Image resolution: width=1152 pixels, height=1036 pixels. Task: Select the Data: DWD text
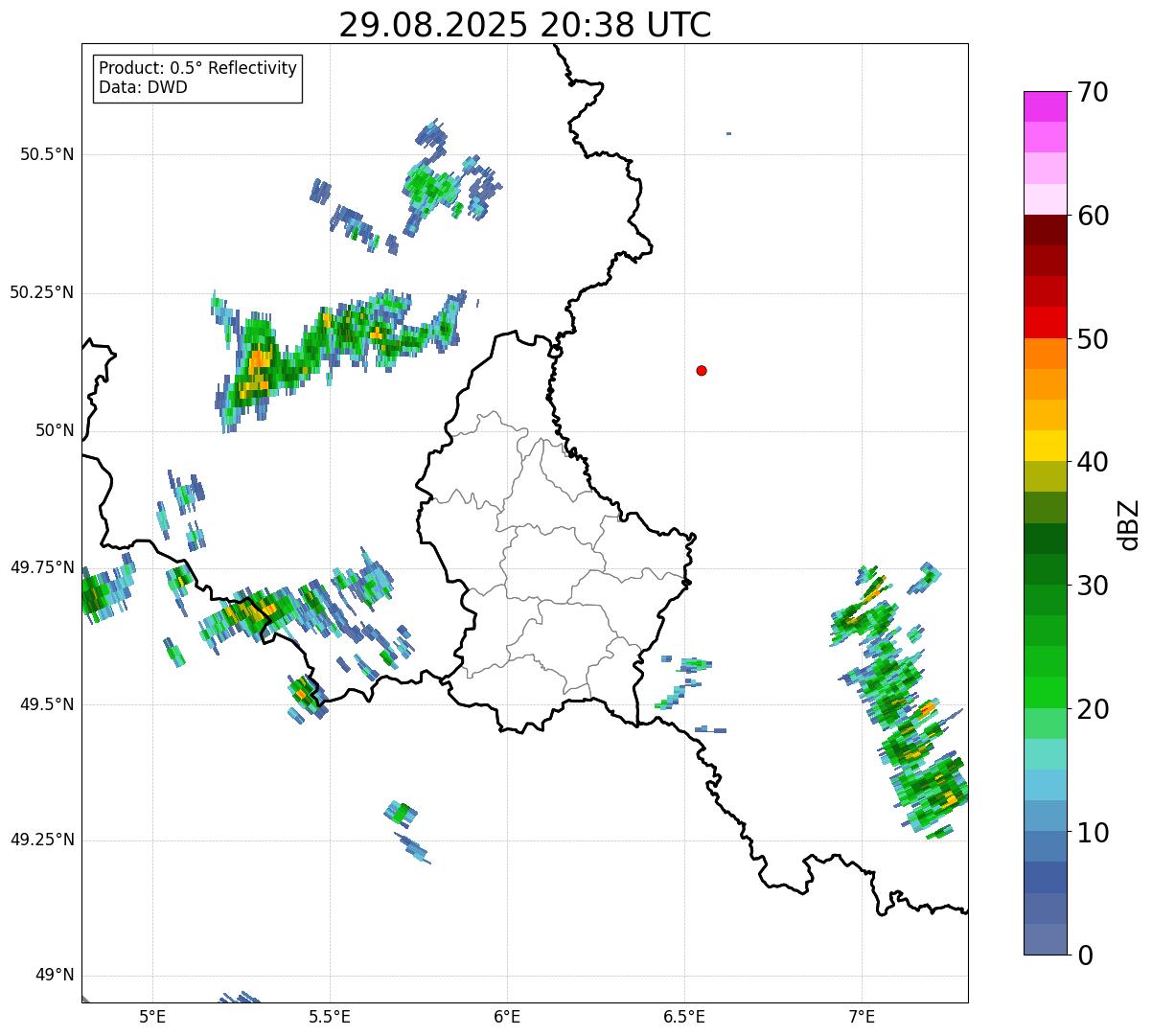point(144,87)
